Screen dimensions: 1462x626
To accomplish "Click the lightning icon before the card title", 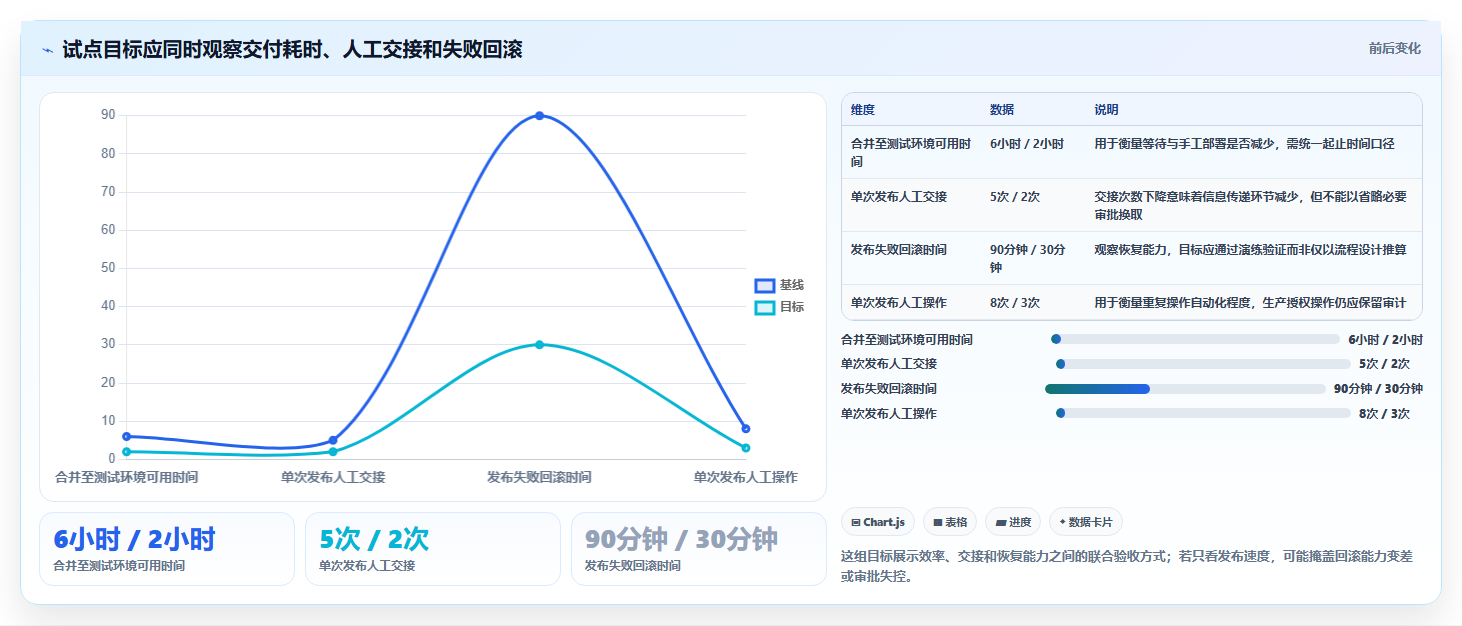I will pos(48,50).
